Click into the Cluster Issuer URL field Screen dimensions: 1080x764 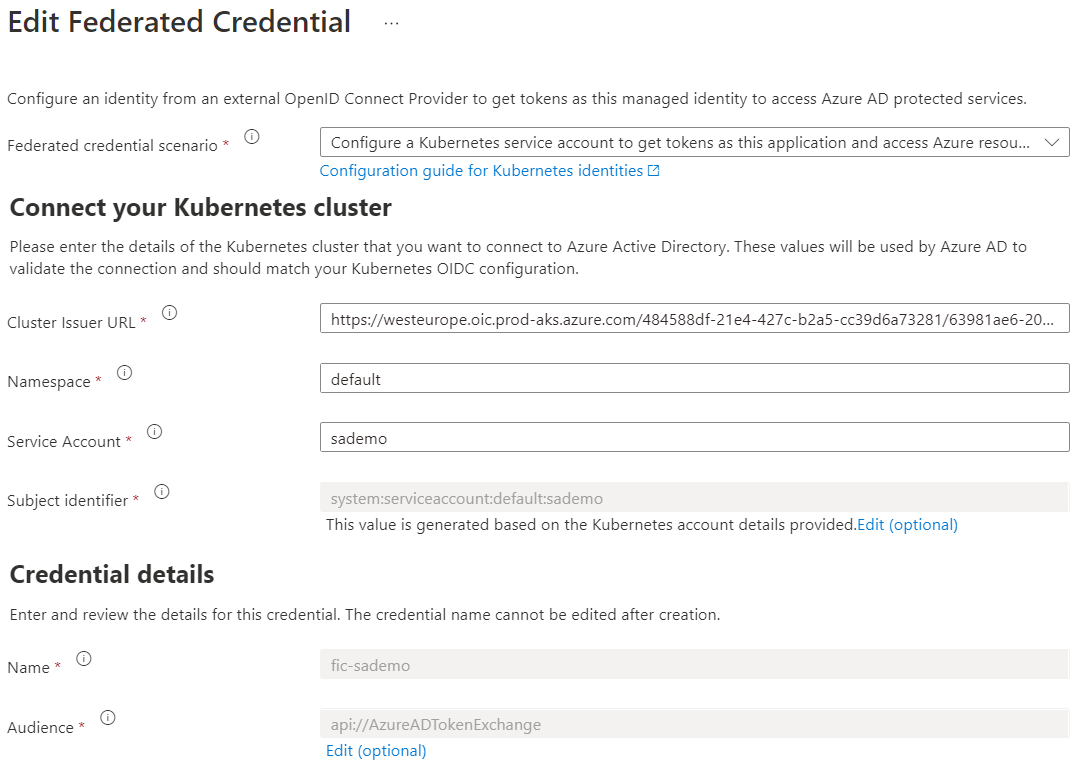click(694, 319)
